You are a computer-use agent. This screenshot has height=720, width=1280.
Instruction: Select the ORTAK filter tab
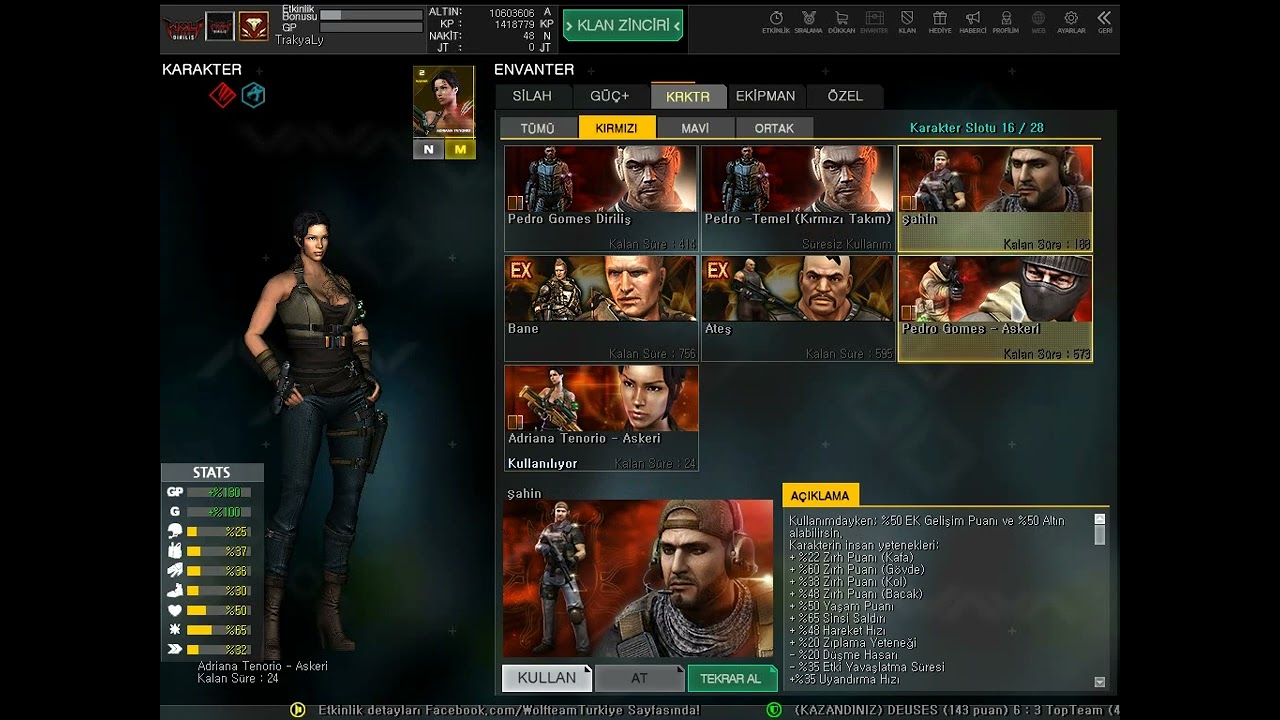point(774,128)
